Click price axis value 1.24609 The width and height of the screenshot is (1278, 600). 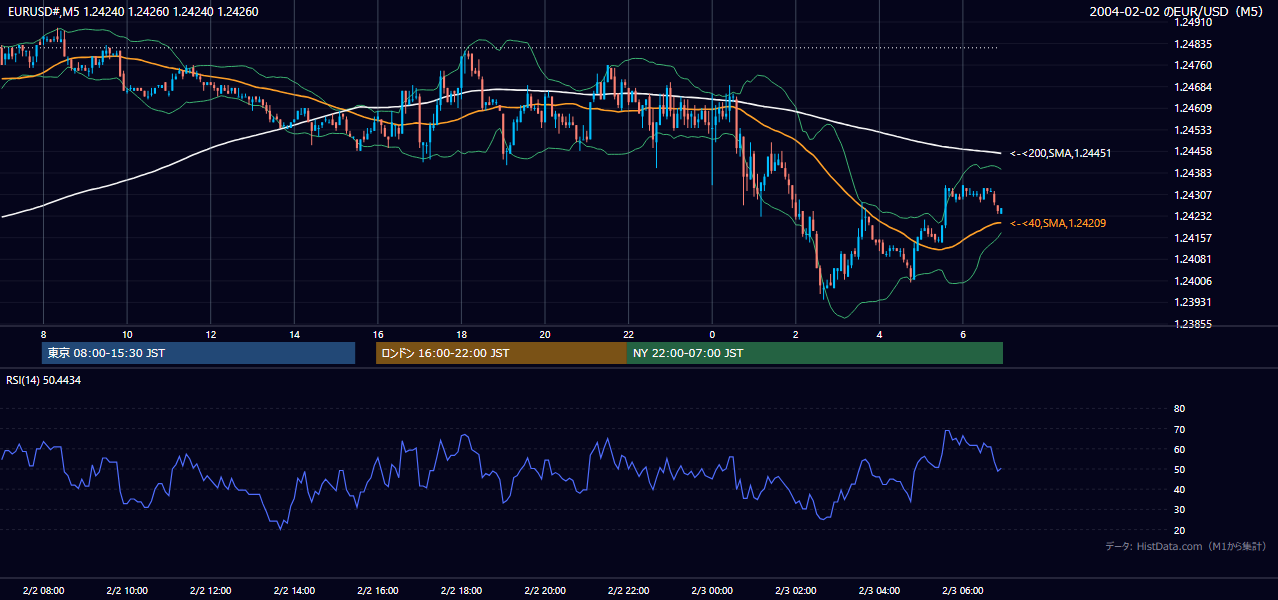point(1193,108)
